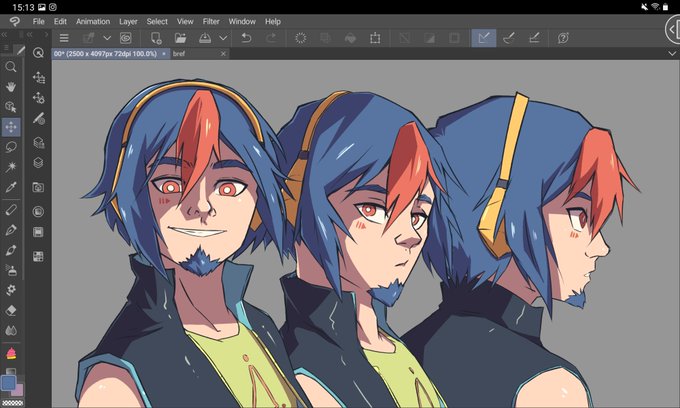The image size is (680, 408).
Task: Clear selection with dotted circle icon
Action: (301, 38)
